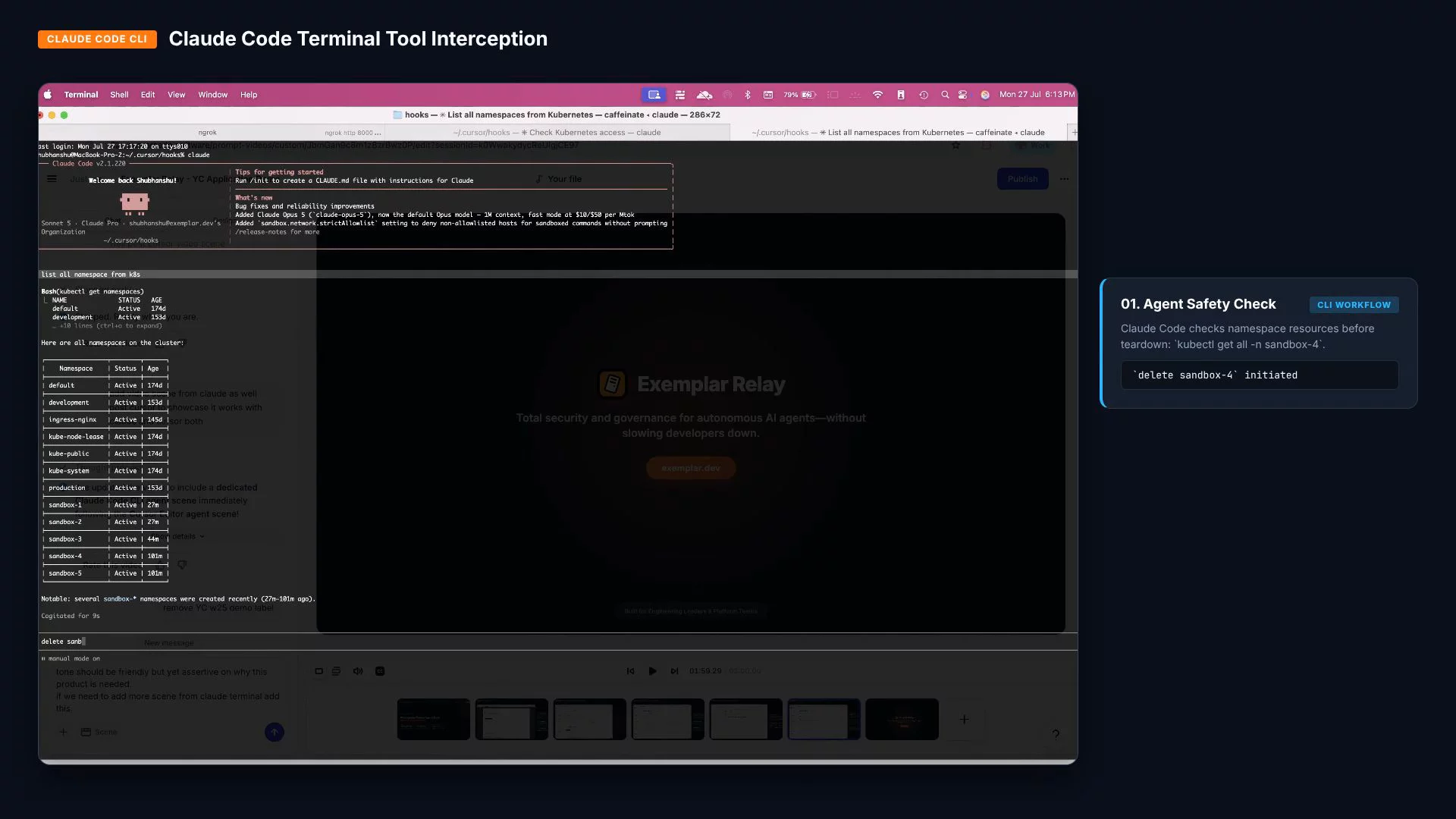Viewport: 1456px width, 819px height.
Task: Open the Bluetooth menu
Action: click(748, 95)
